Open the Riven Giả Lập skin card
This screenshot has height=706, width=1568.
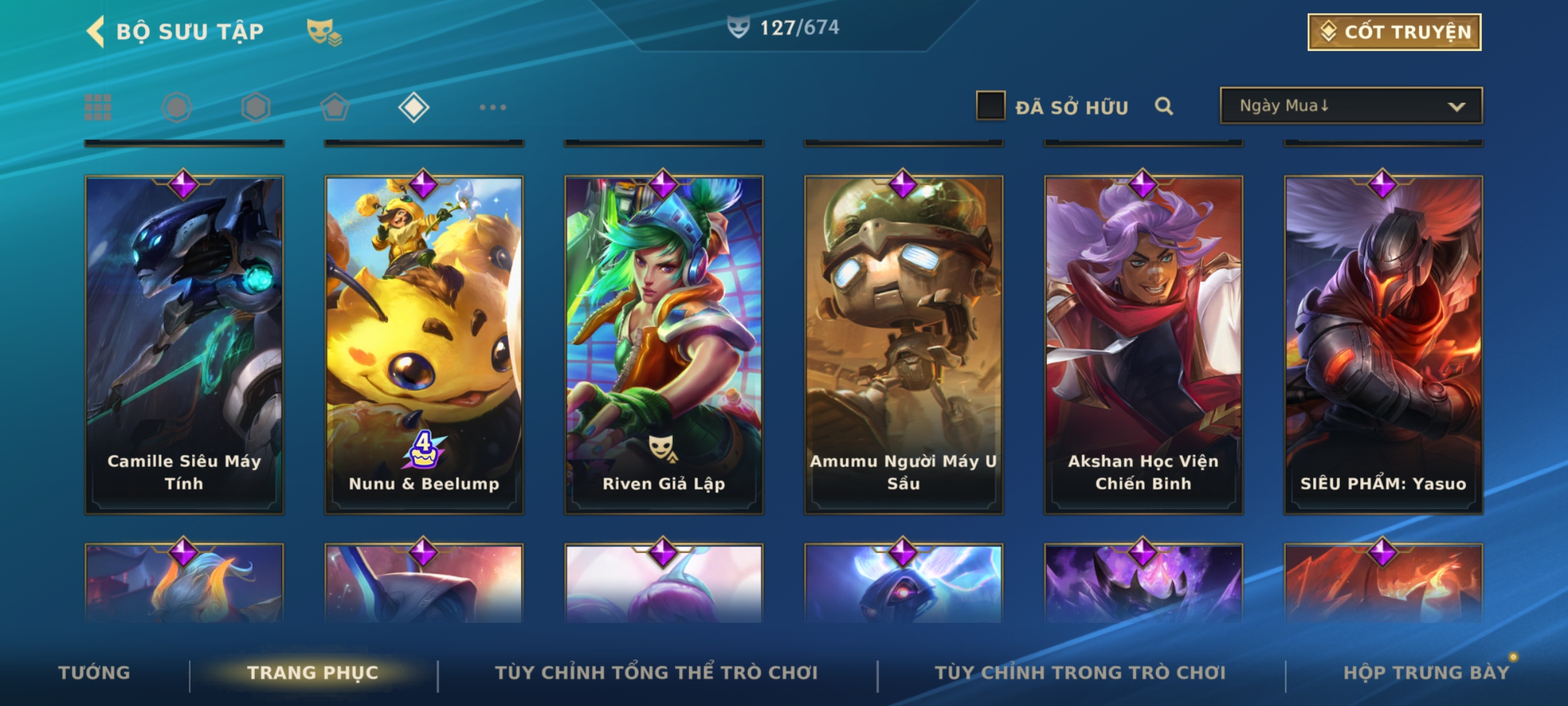click(664, 345)
